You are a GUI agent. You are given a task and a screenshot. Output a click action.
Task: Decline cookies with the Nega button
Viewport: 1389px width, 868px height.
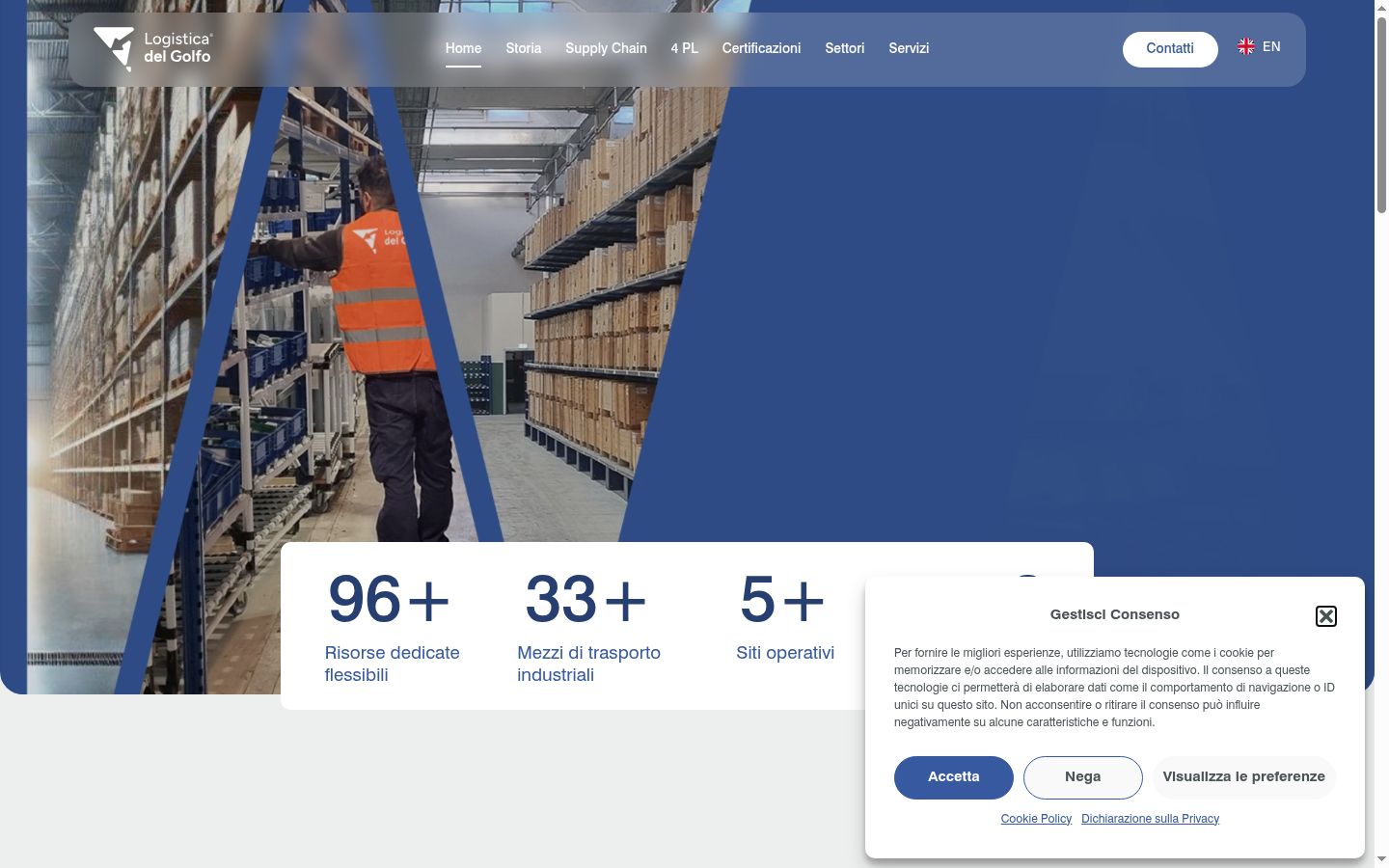1083,777
